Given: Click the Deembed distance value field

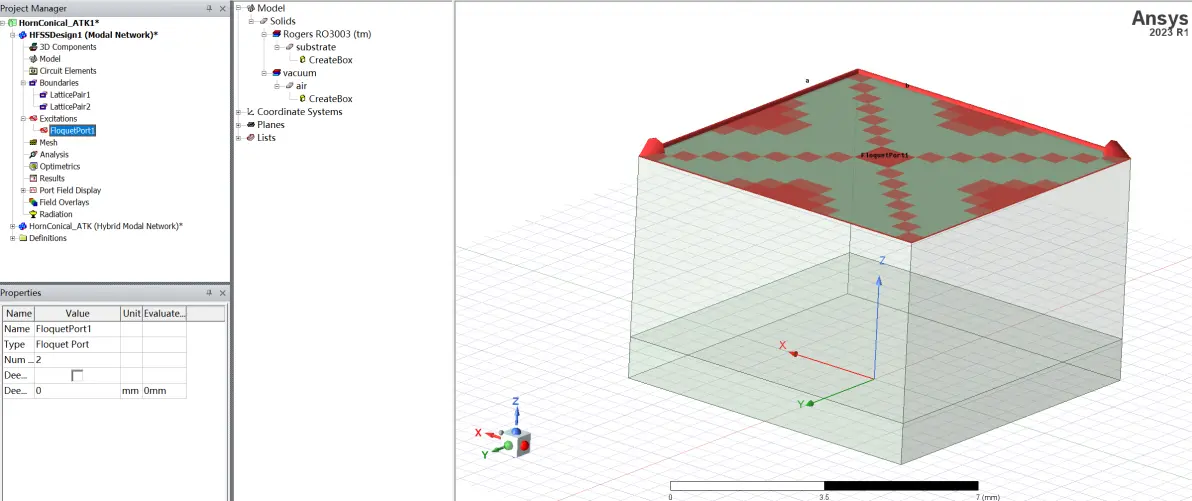Looking at the screenshot, I should tap(77, 391).
